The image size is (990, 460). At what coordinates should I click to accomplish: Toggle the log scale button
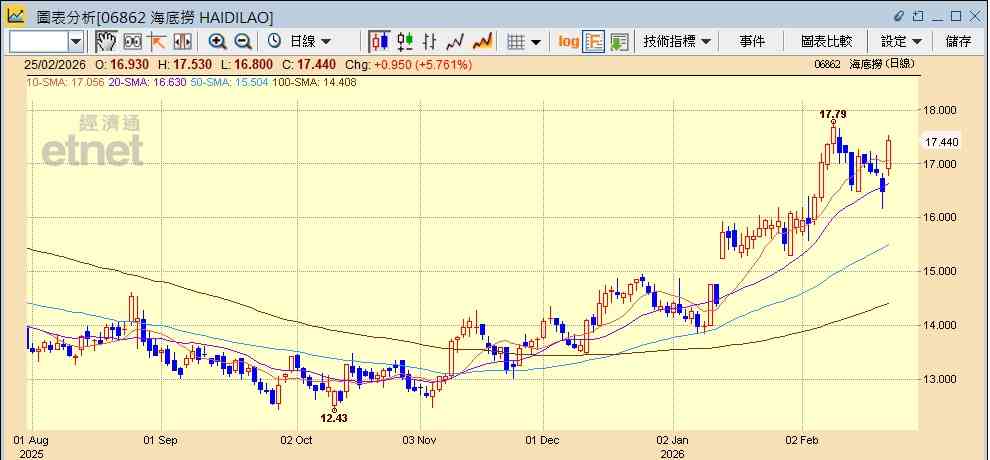[x=568, y=42]
